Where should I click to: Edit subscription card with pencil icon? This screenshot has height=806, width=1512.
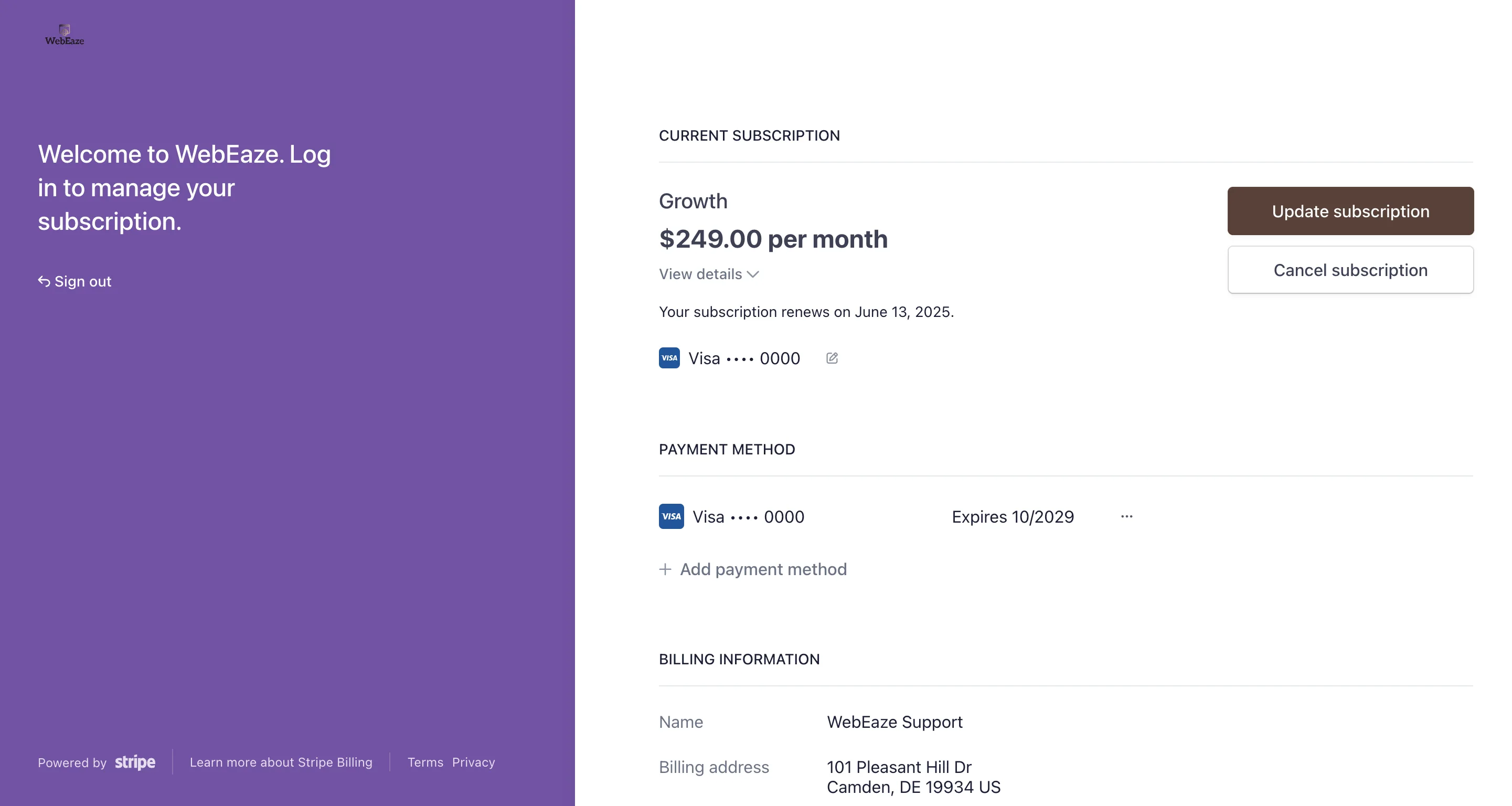click(832, 358)
